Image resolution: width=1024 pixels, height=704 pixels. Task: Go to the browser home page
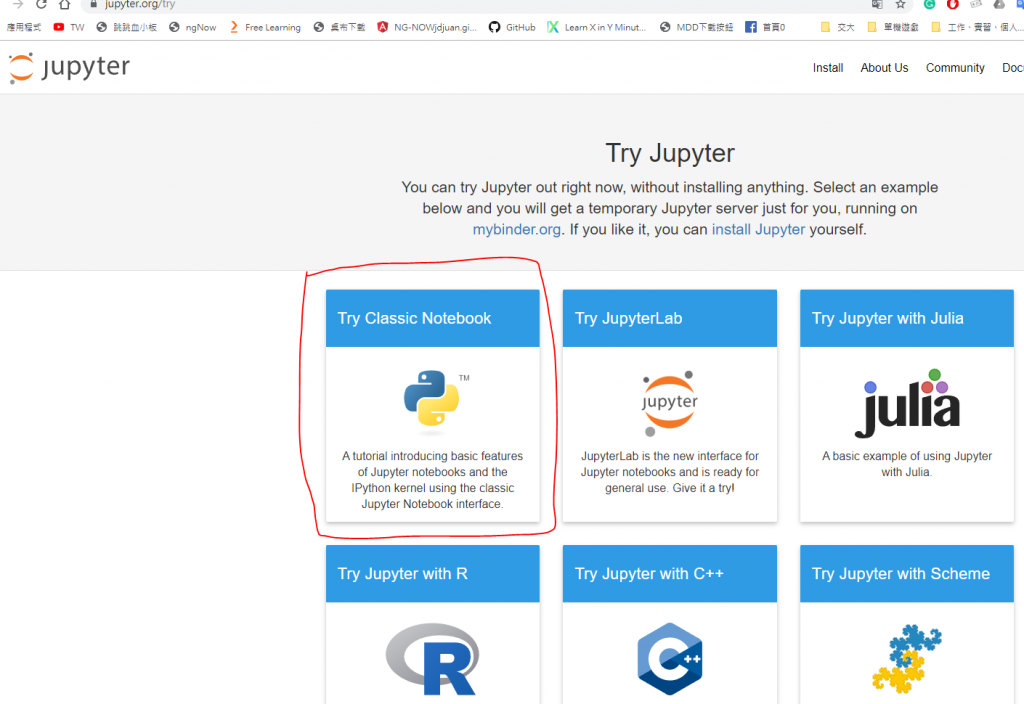[64, 4]
